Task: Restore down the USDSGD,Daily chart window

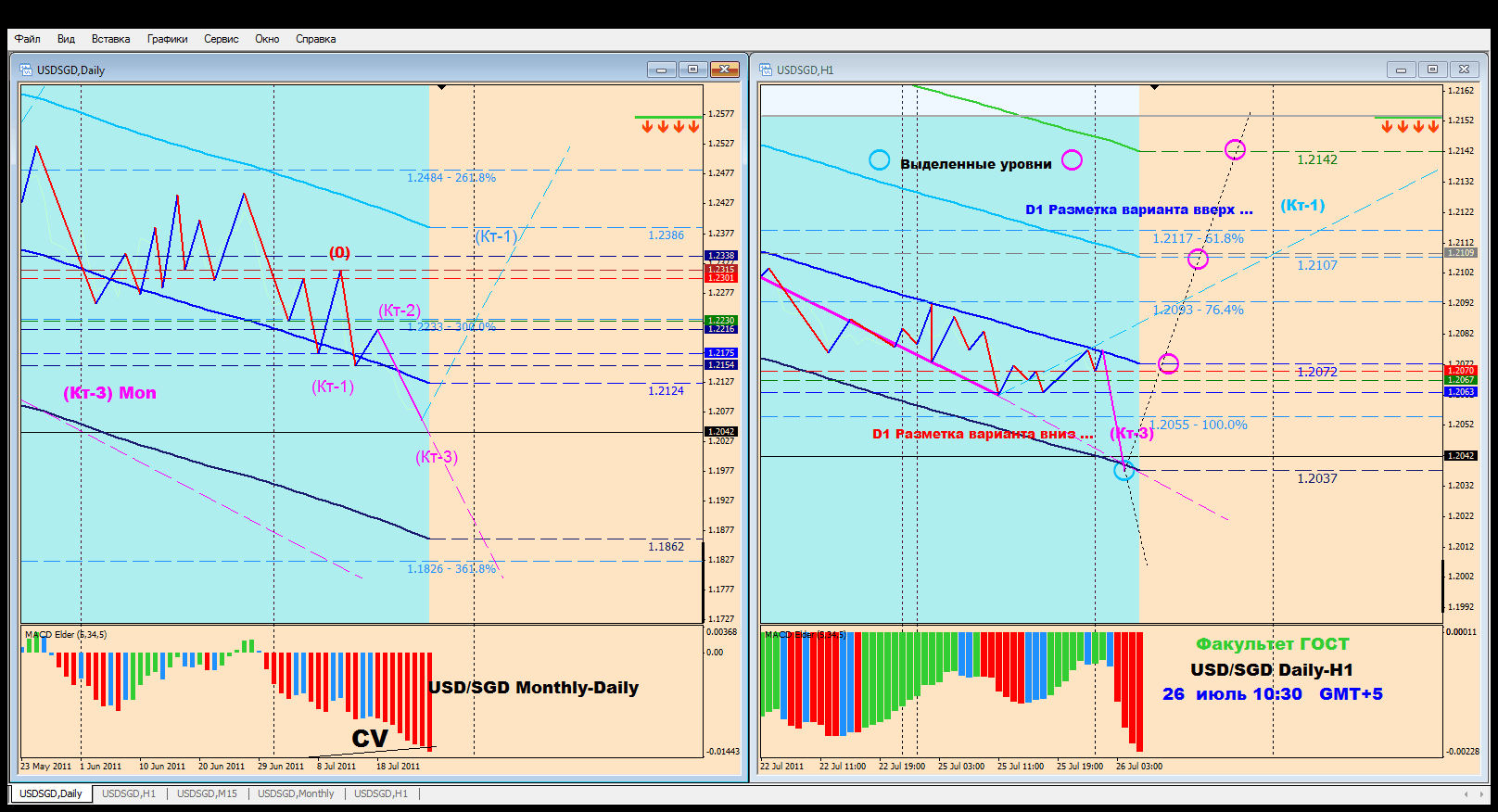Action: [x=692, y=70]
